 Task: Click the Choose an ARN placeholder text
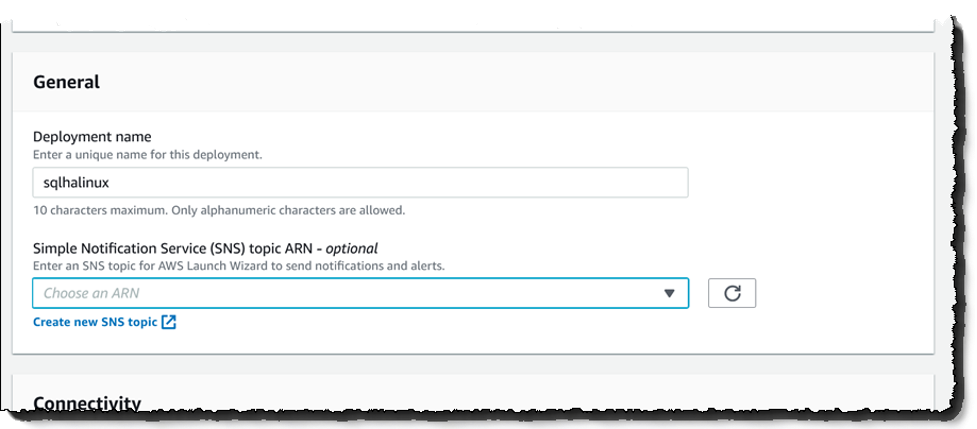pyautogui.click(x=91, y=293)
